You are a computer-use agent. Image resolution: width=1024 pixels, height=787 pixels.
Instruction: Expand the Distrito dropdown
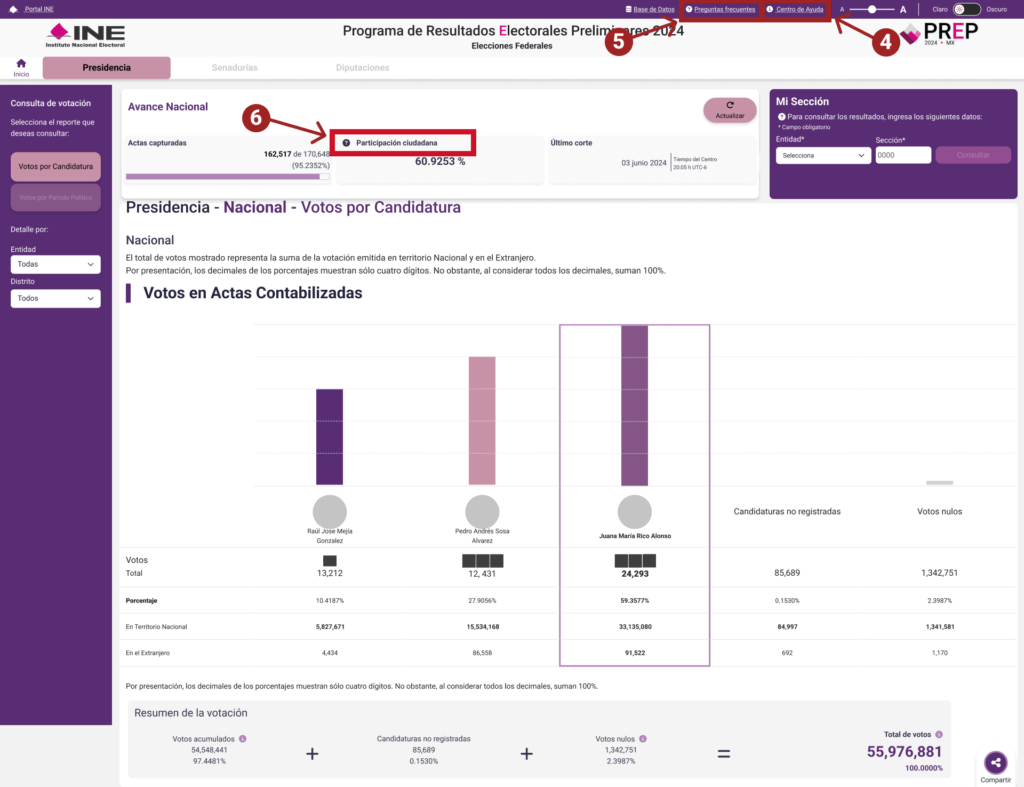pos(56,298)
